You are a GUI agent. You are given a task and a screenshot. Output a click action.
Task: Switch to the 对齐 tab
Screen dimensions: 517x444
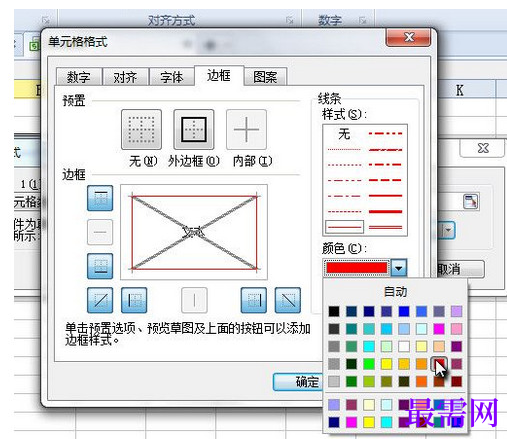[x=125, y=77]
